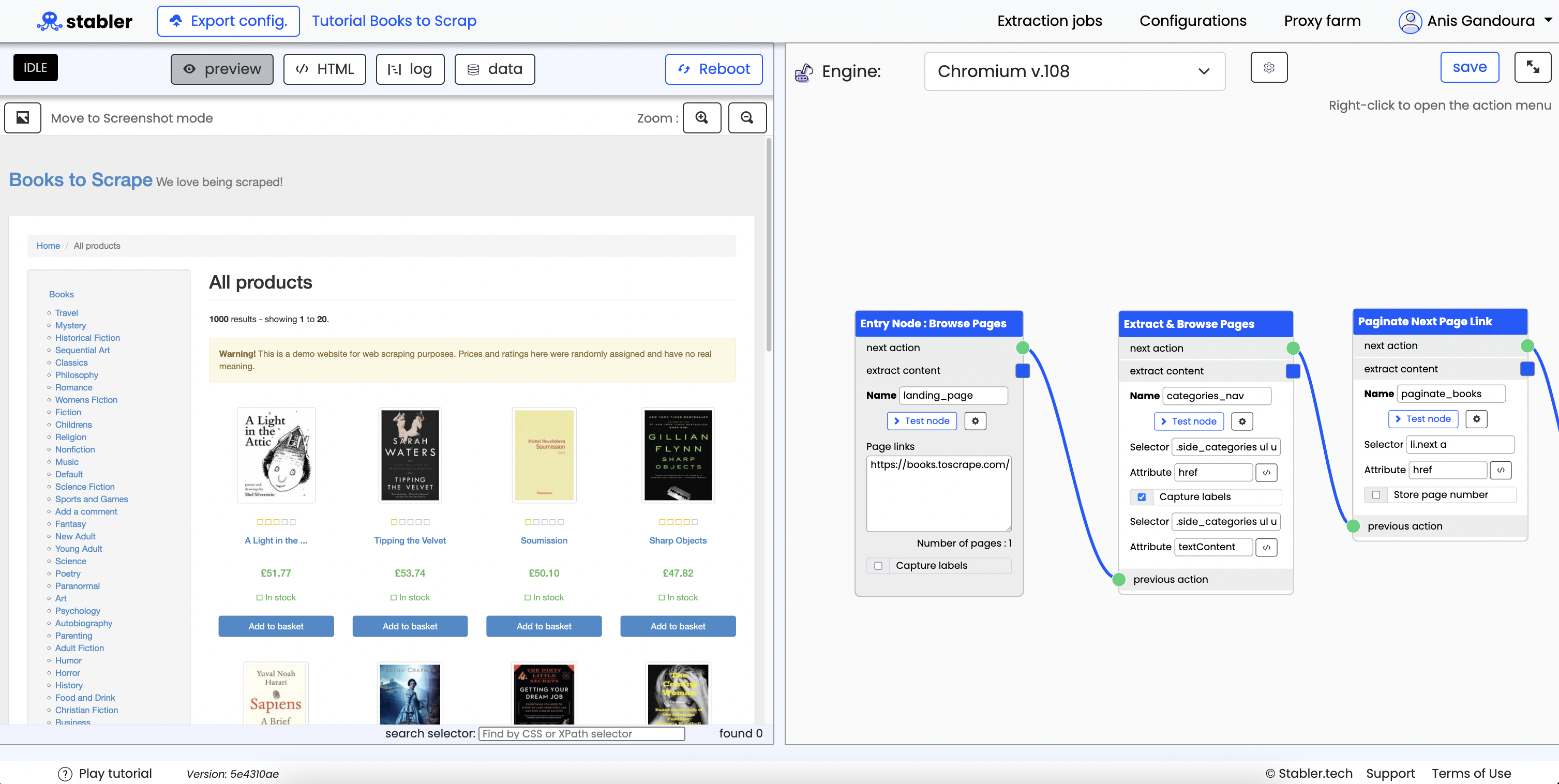
Task: Open Configurations menu
Action: [x=1193, y=21]
